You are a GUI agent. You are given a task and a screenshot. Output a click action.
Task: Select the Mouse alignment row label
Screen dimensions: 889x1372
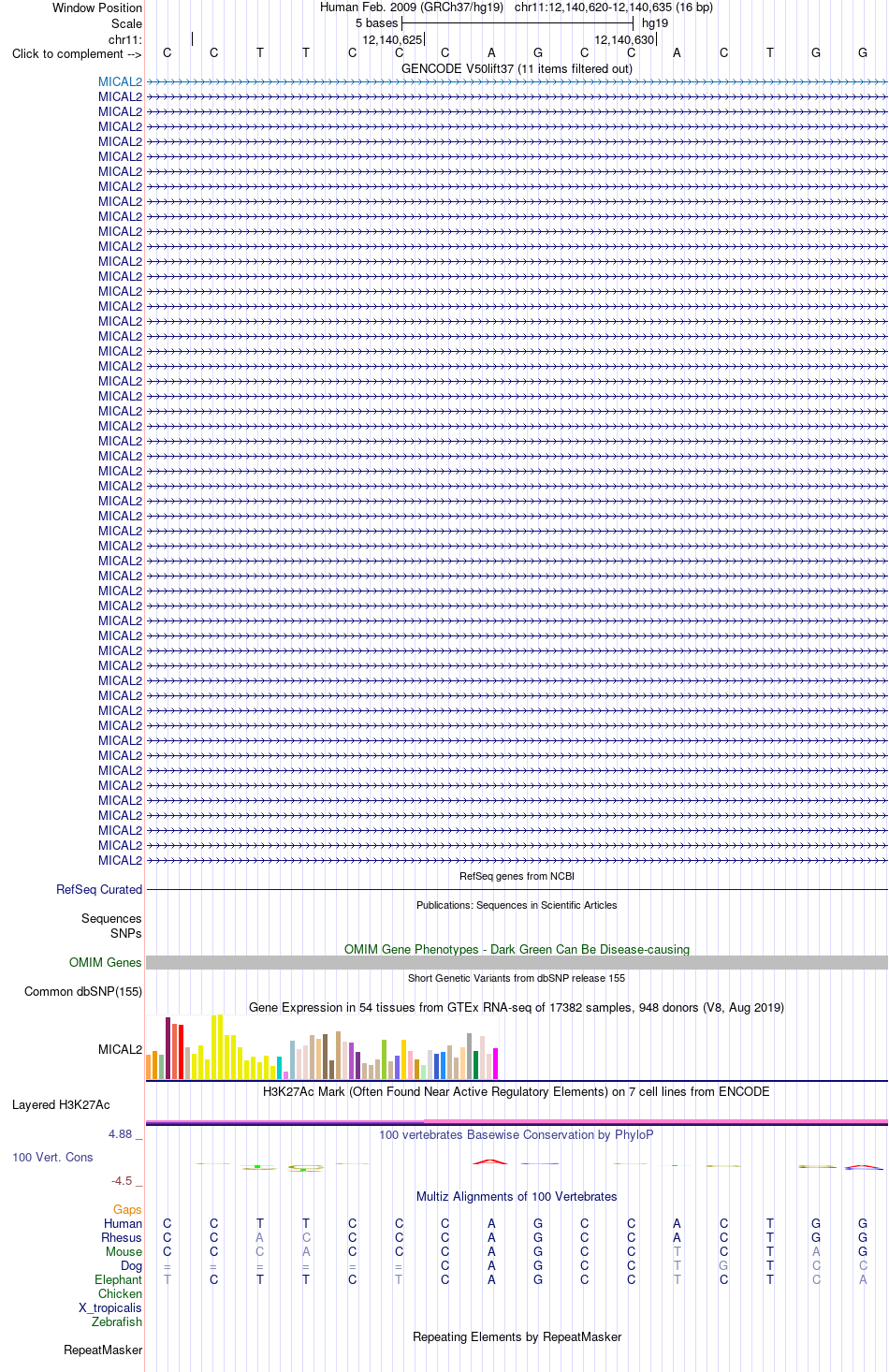tap(124, 1251)
